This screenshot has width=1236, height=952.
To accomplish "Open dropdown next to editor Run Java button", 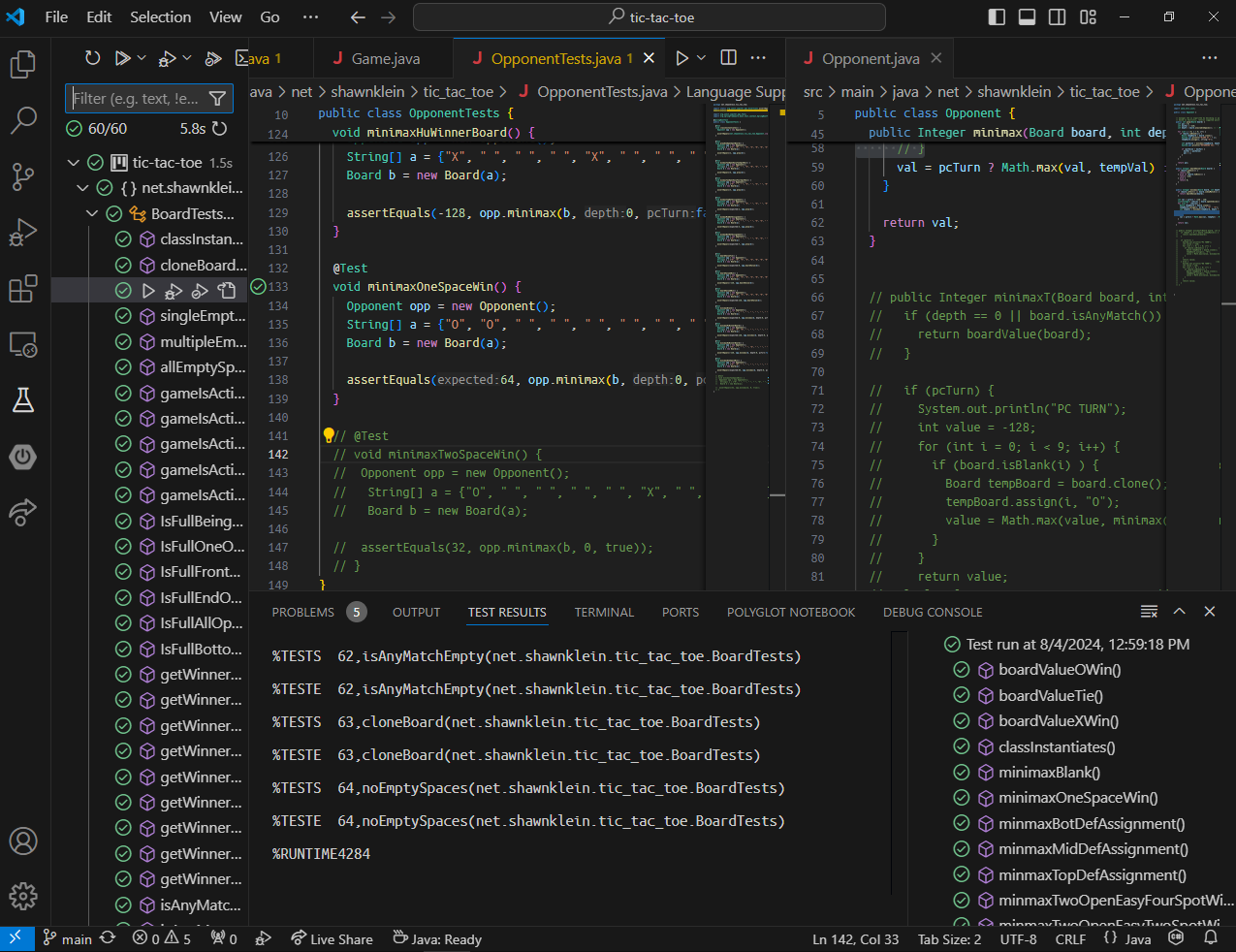I will click(701, 58).
